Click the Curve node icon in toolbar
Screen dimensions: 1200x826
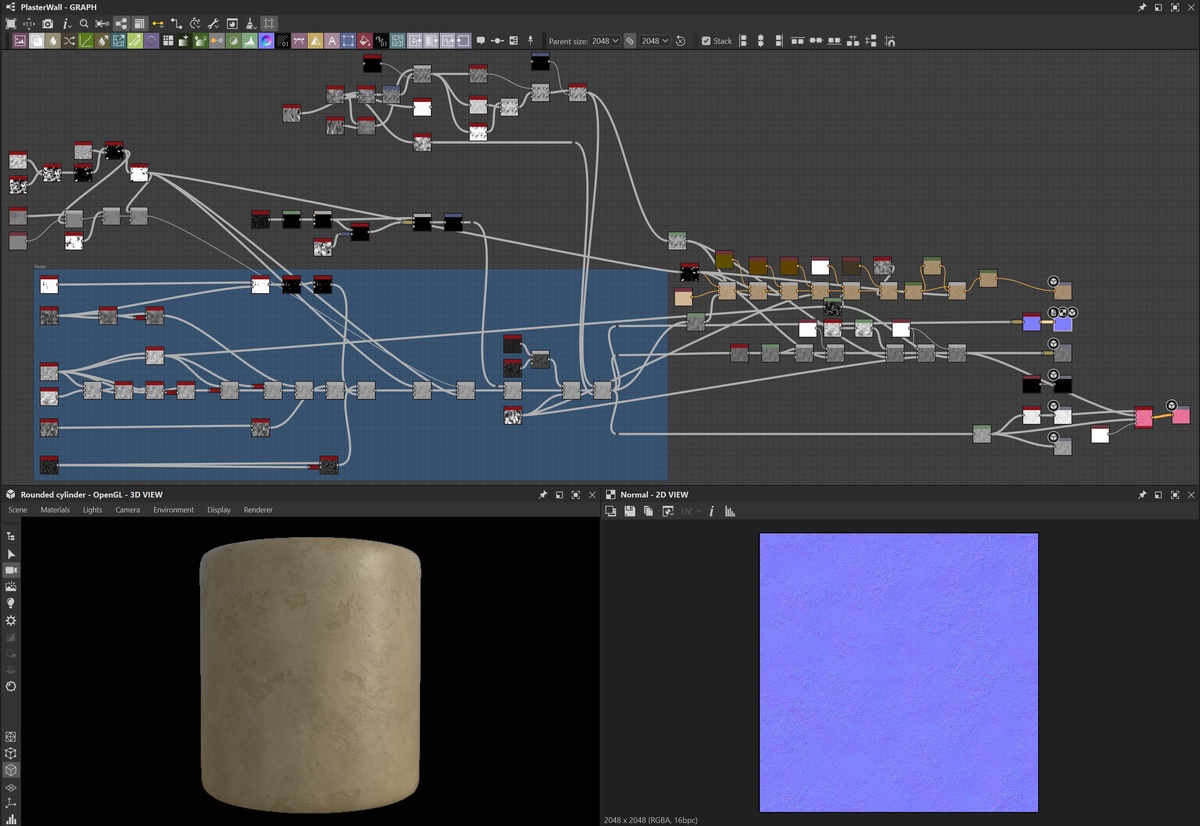[x=86, y=41]
